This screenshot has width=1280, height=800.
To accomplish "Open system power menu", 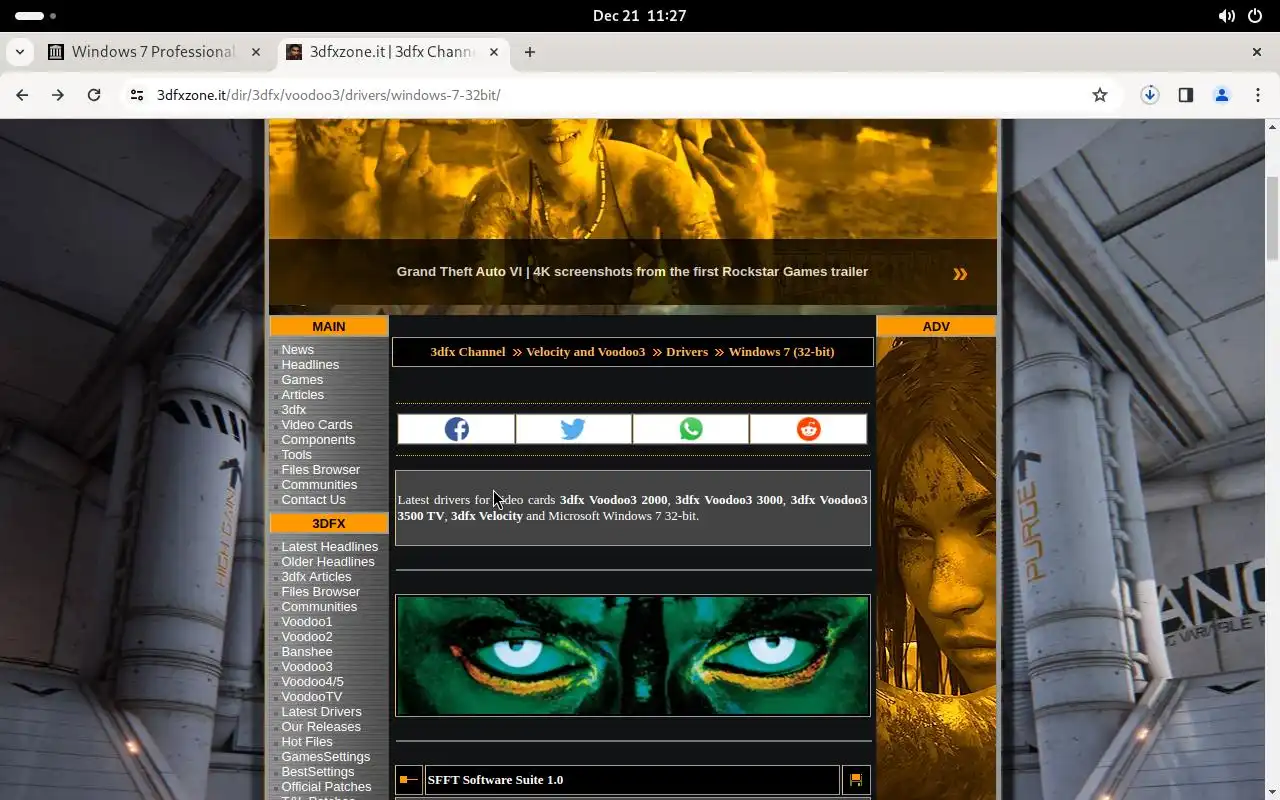I will click(1255, 16).
